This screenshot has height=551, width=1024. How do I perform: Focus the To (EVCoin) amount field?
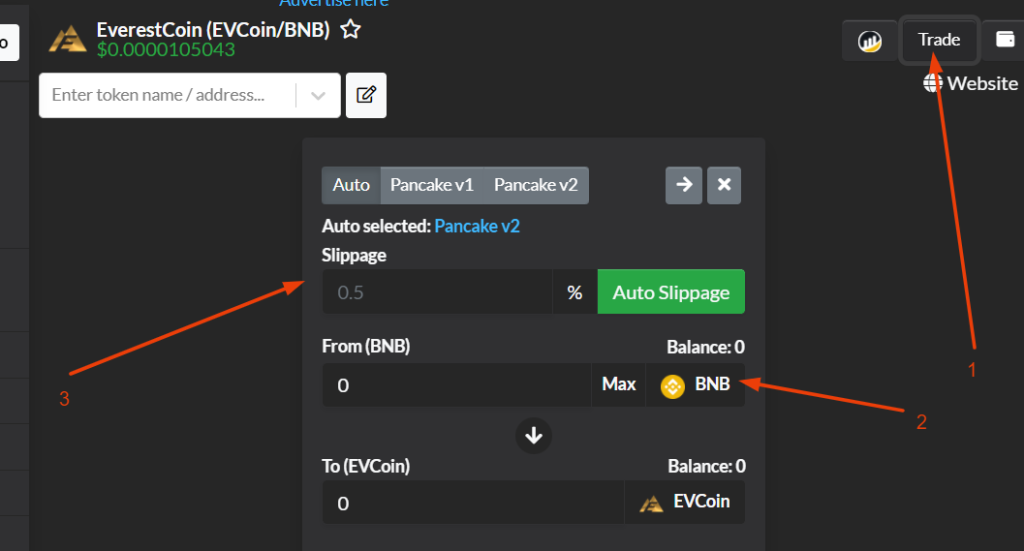473,503
